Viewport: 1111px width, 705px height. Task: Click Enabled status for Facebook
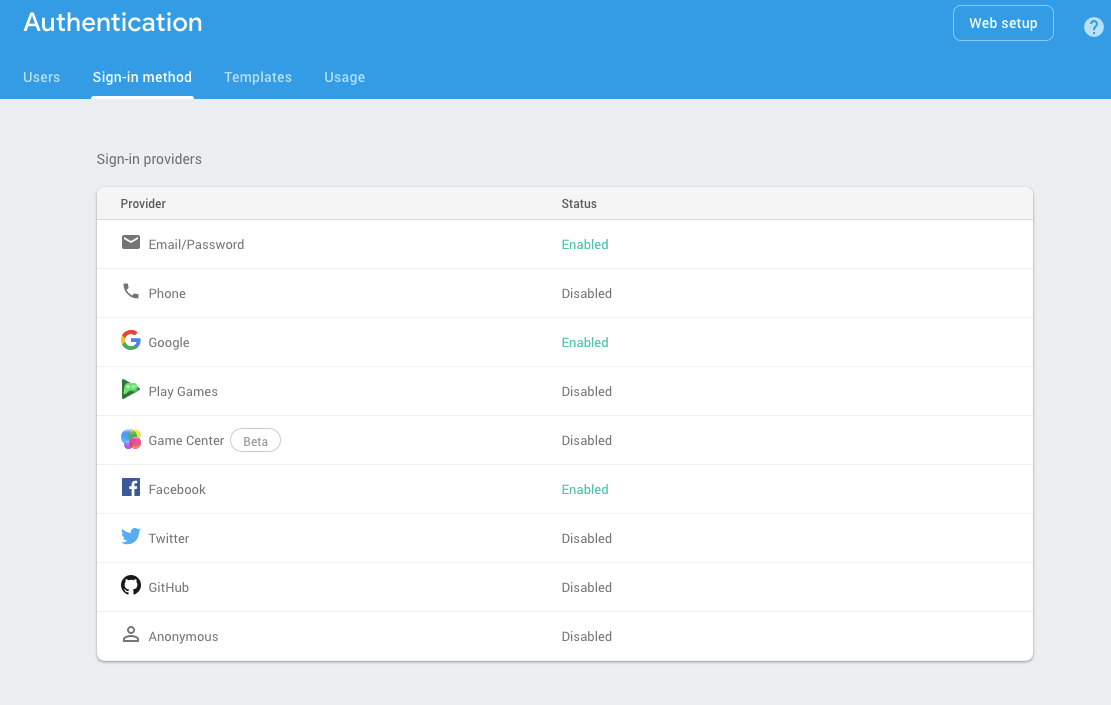click(585, 489)
